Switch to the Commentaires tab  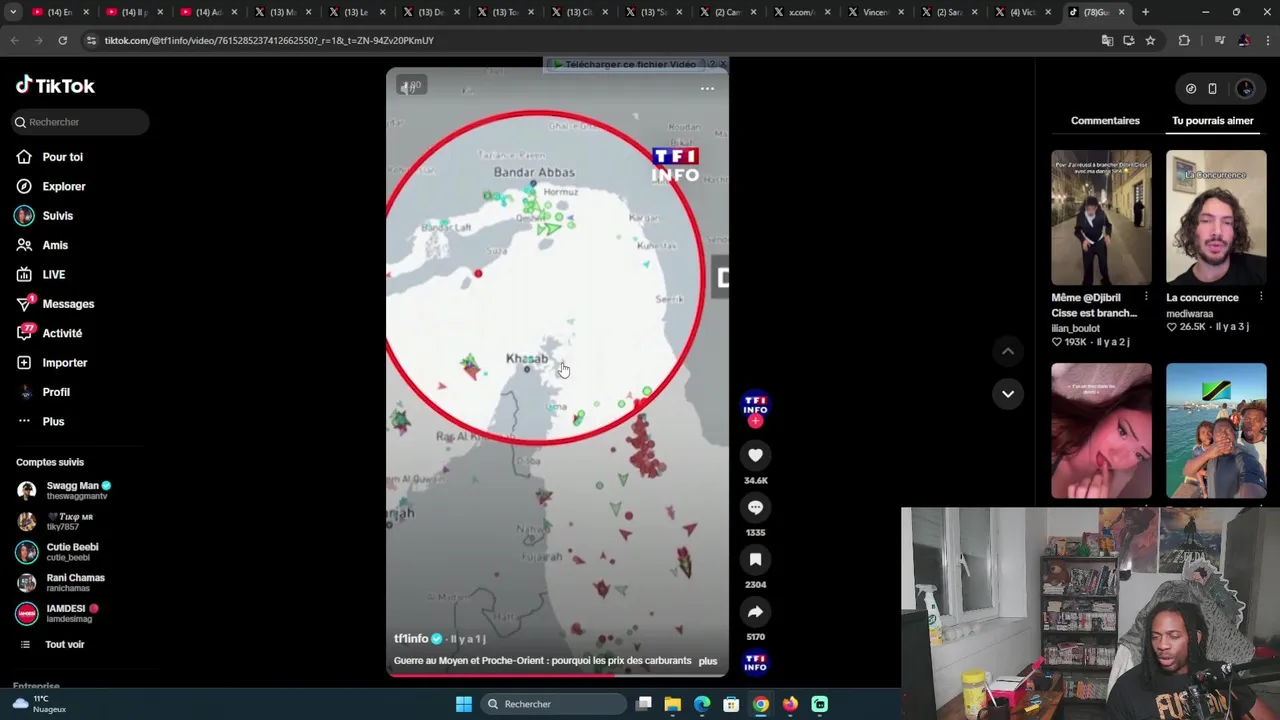(1105, 121)
